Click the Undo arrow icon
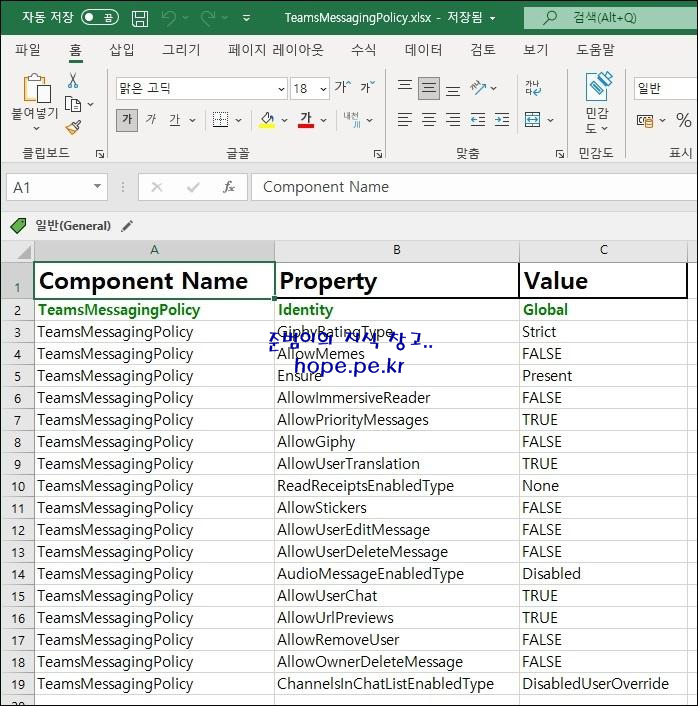 [169, 18]
